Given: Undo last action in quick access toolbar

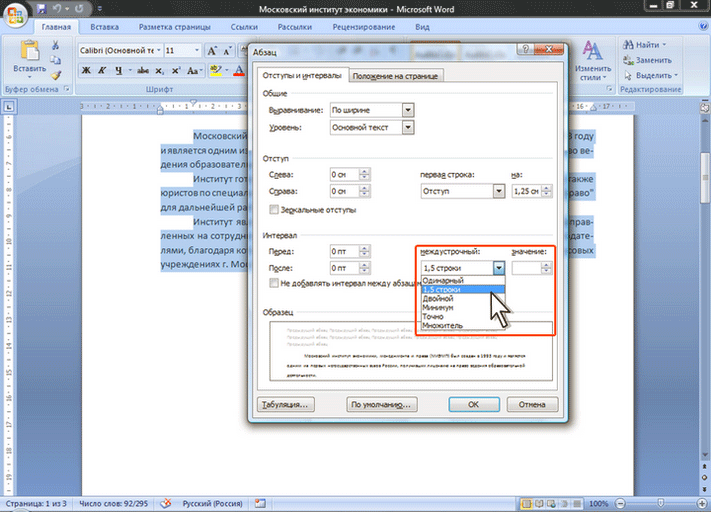Looking at the screenshot, I should tap(57, 9).
